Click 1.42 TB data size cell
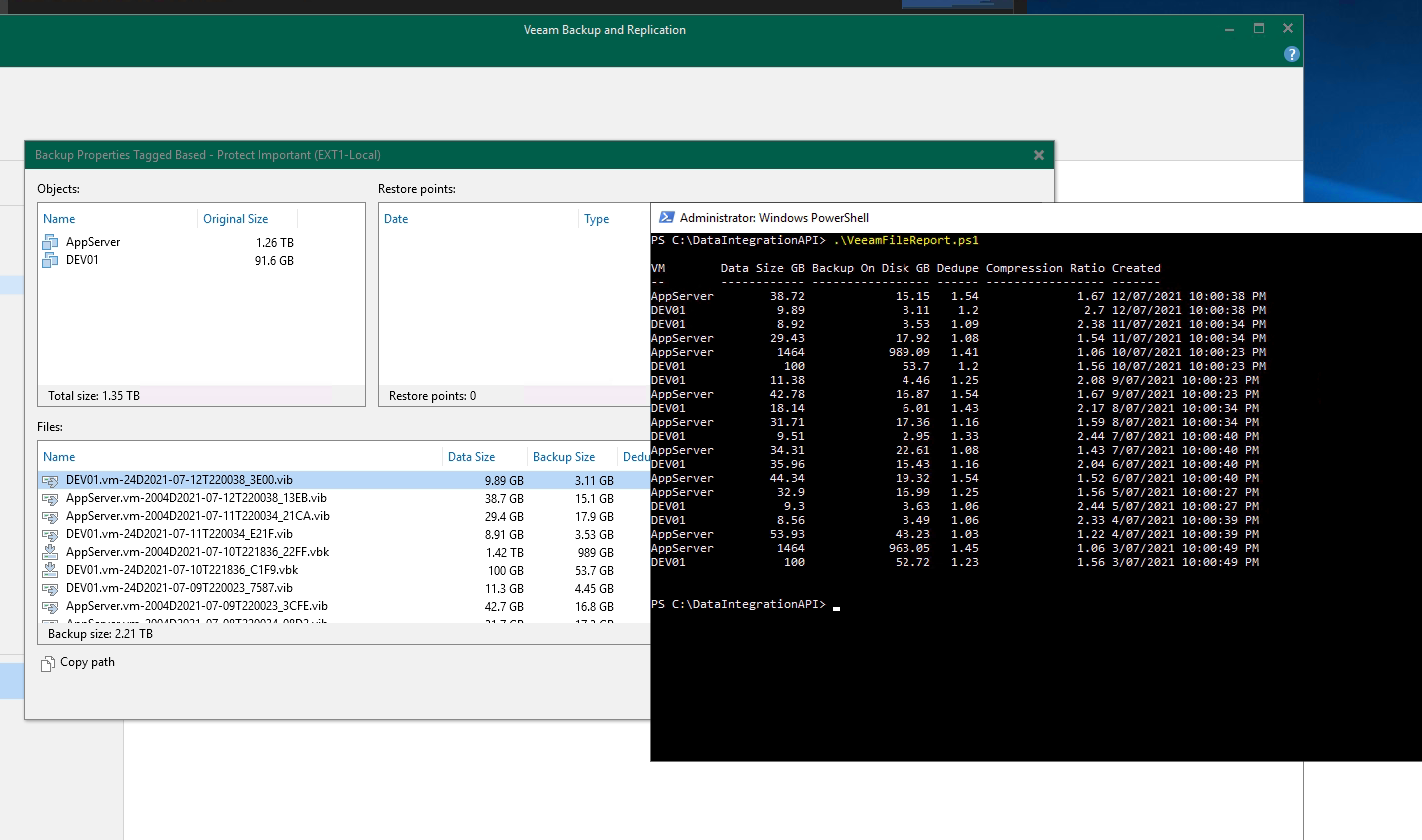Screen dimensions: 1422x840 tap(504, 553)
